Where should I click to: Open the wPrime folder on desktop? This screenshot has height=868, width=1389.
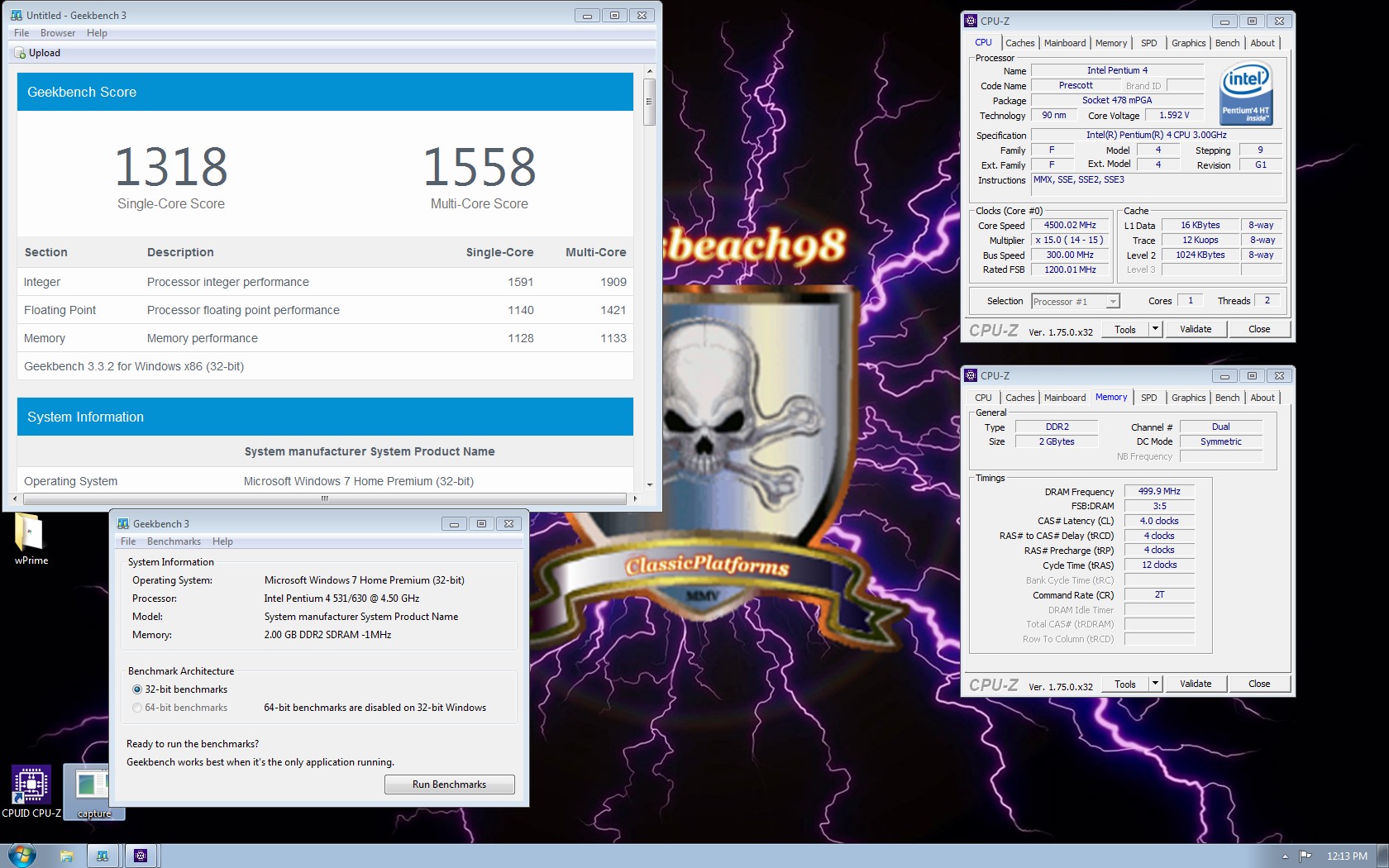[x=31, y=540]
